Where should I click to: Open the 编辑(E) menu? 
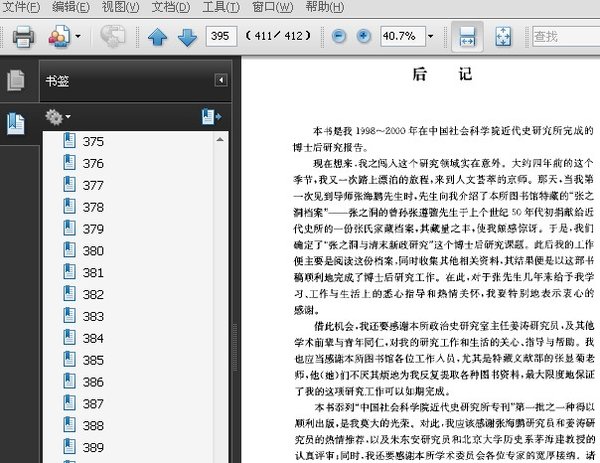point(71,7)
